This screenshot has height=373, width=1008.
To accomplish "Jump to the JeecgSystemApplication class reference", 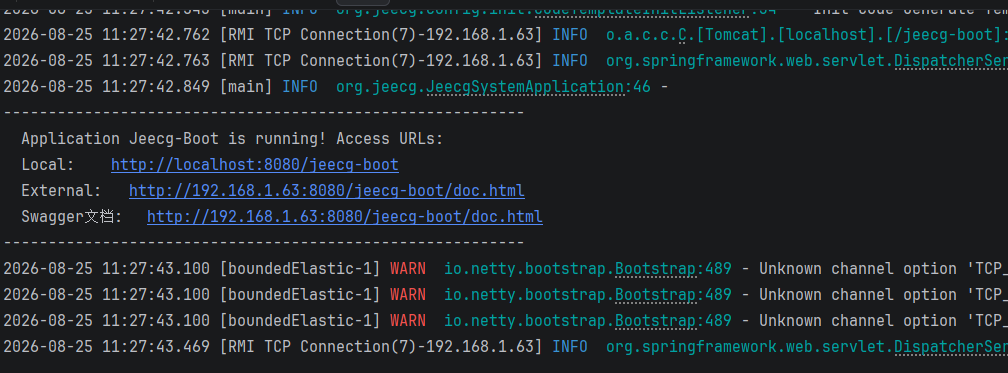I will point(525,87).
